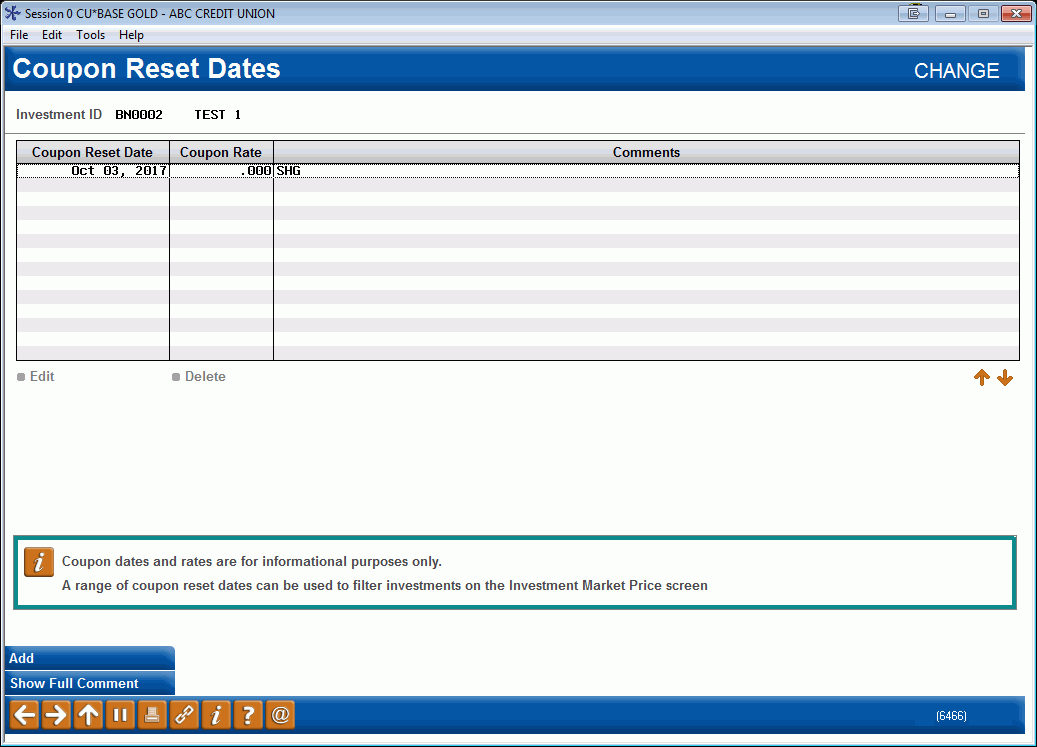This screenshot has height=747, width=1037.
Task: Click the pause icon in bottom toolbar
Action: [x=120, y=715]
